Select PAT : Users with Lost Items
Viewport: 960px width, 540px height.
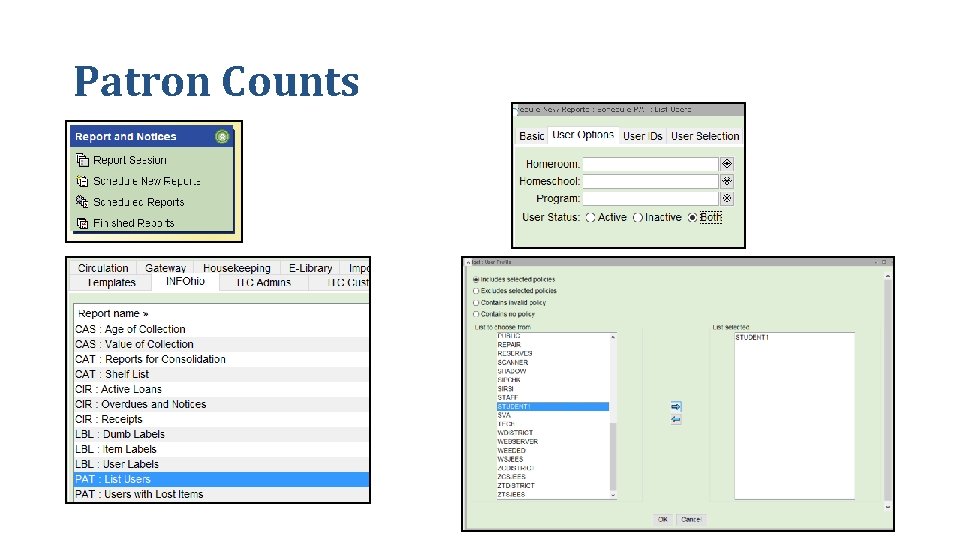point(222,494)
